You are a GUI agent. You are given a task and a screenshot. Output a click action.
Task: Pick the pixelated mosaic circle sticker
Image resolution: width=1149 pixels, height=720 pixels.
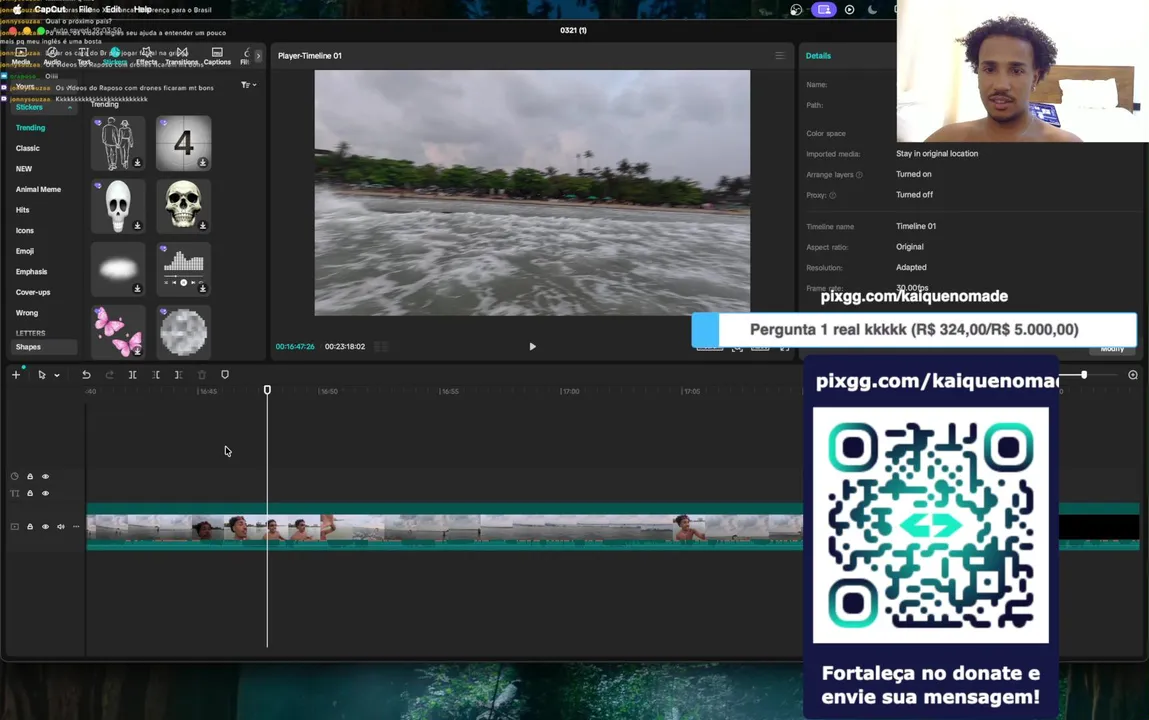point(183,332)
